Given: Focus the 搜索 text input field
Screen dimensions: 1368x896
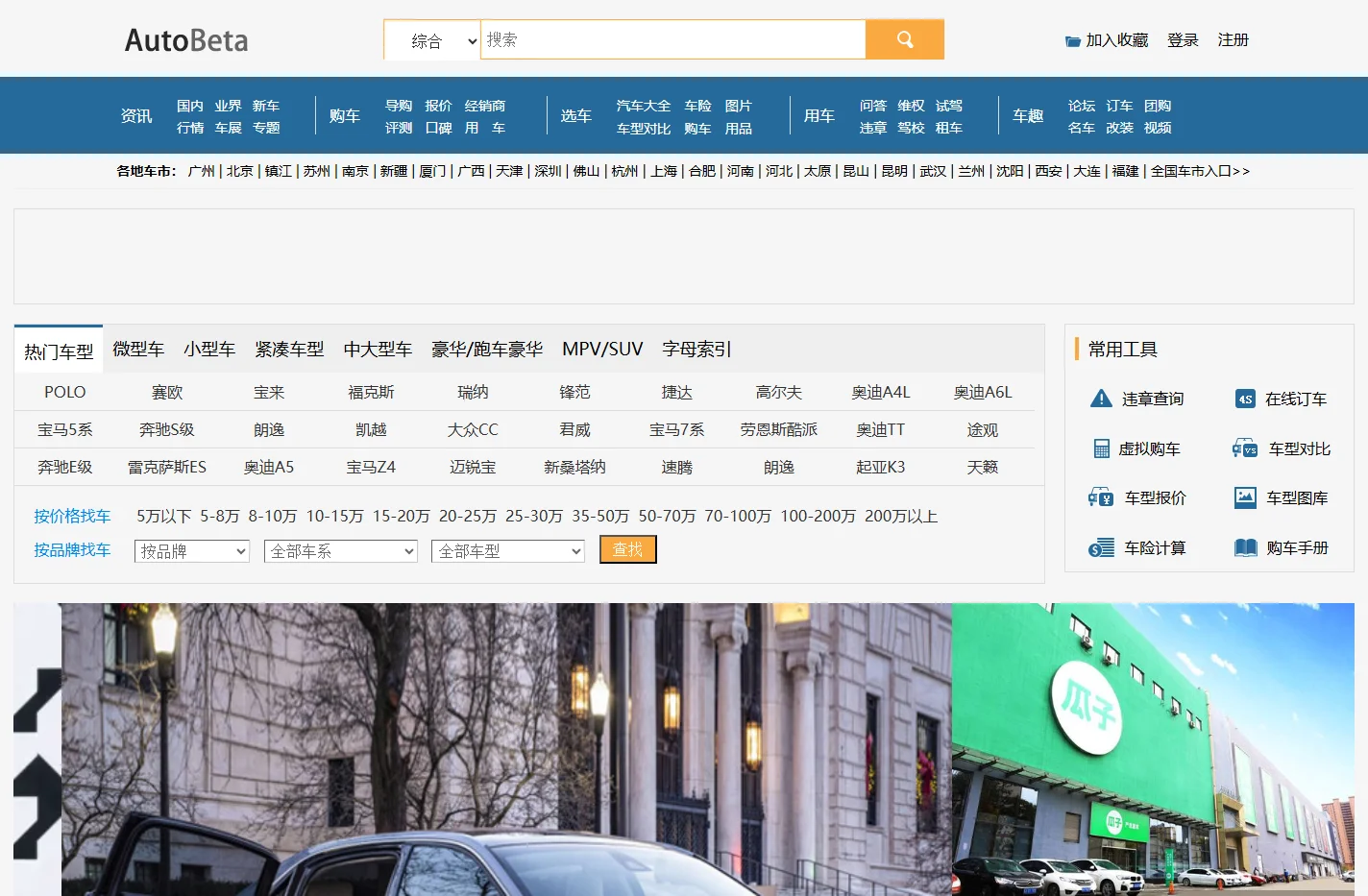Looking at the screenshot, I should [x=672, y=39].
